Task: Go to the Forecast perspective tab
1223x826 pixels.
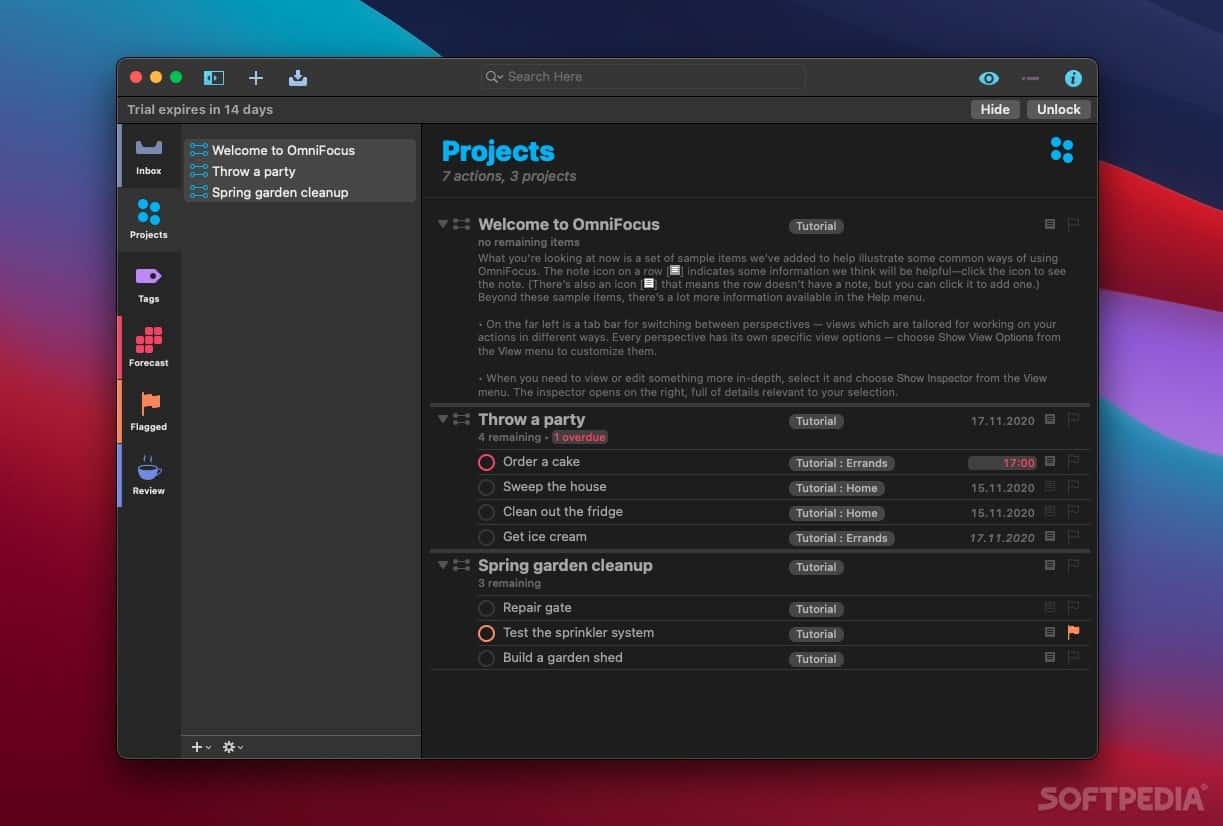Action: tap(149, 348)
